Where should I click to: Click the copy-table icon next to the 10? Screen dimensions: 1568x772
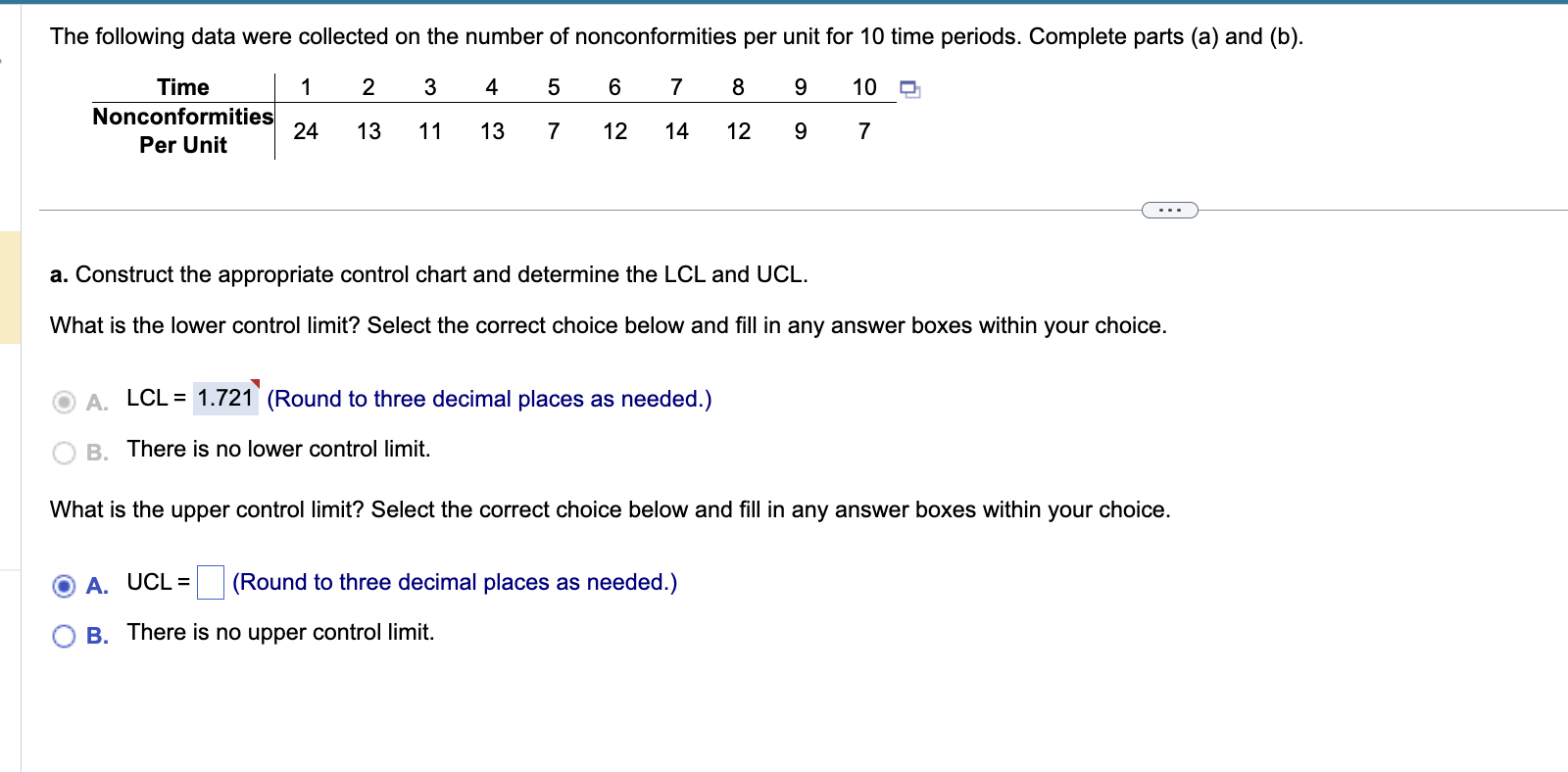908,88
